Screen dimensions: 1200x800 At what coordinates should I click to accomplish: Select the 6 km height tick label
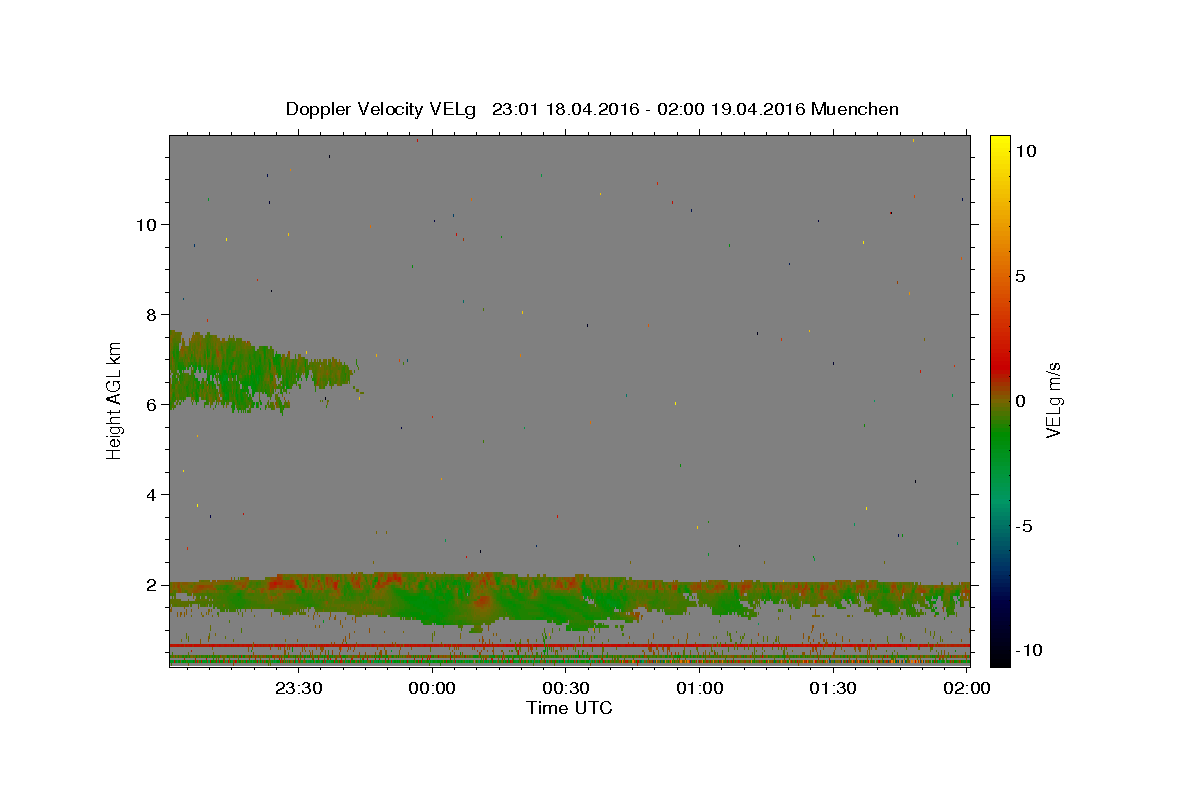pyautogui.click(x=151, y=404)
